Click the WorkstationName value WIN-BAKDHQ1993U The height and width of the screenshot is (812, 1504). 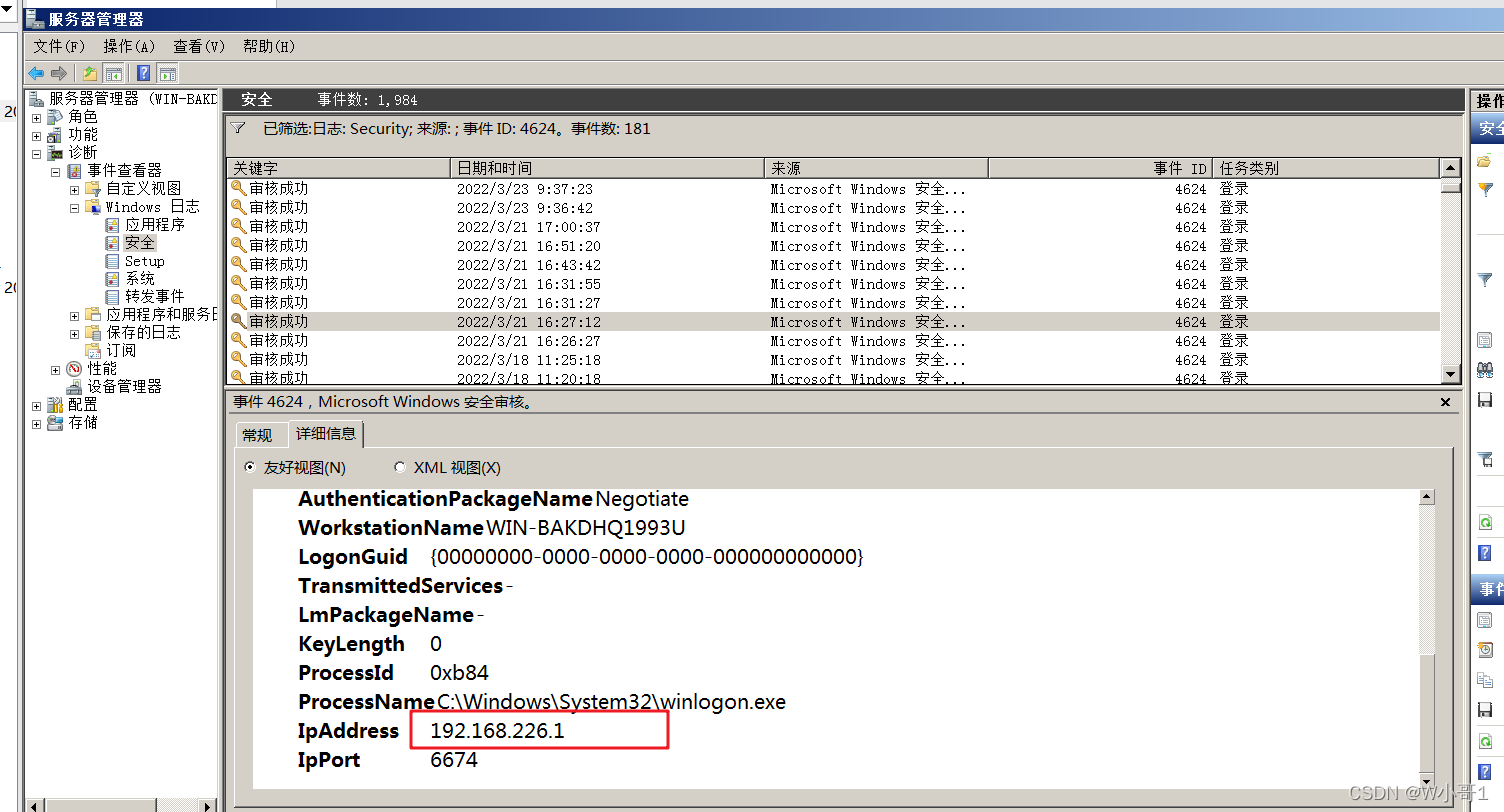coord(586,527)
